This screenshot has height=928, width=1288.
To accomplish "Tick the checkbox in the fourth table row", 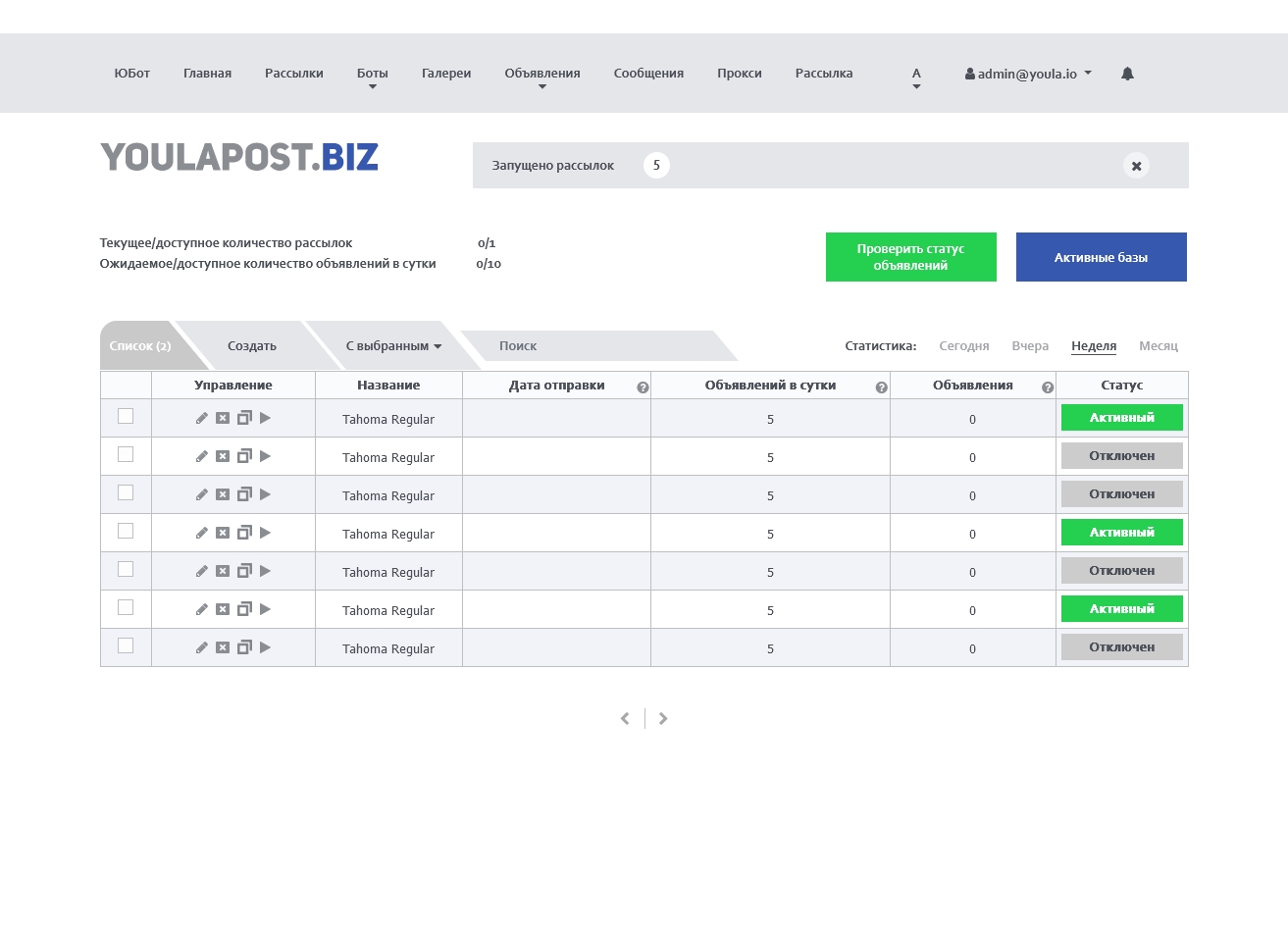I will click(126, 531).
